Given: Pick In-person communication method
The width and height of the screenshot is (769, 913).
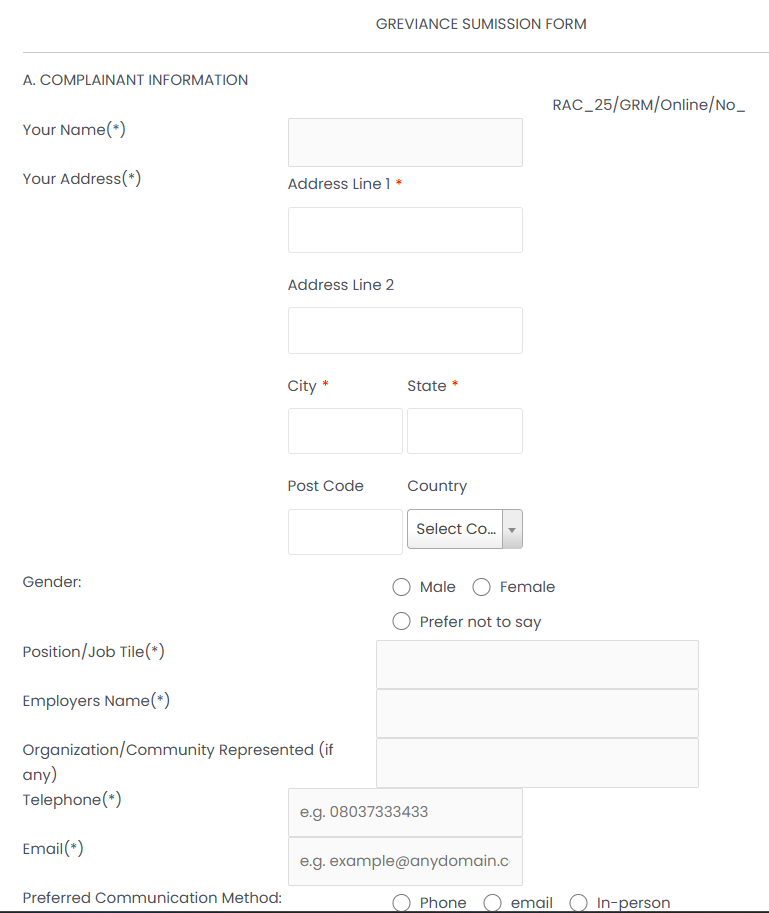Looking at the screenshot, I should [579, 903].
